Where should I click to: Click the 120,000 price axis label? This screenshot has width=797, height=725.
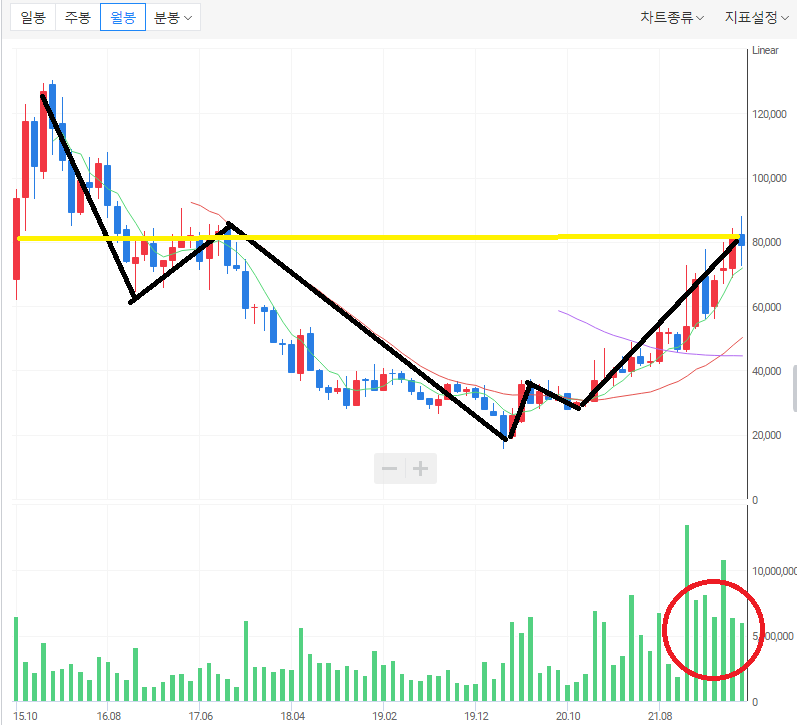tap(769, 114)
